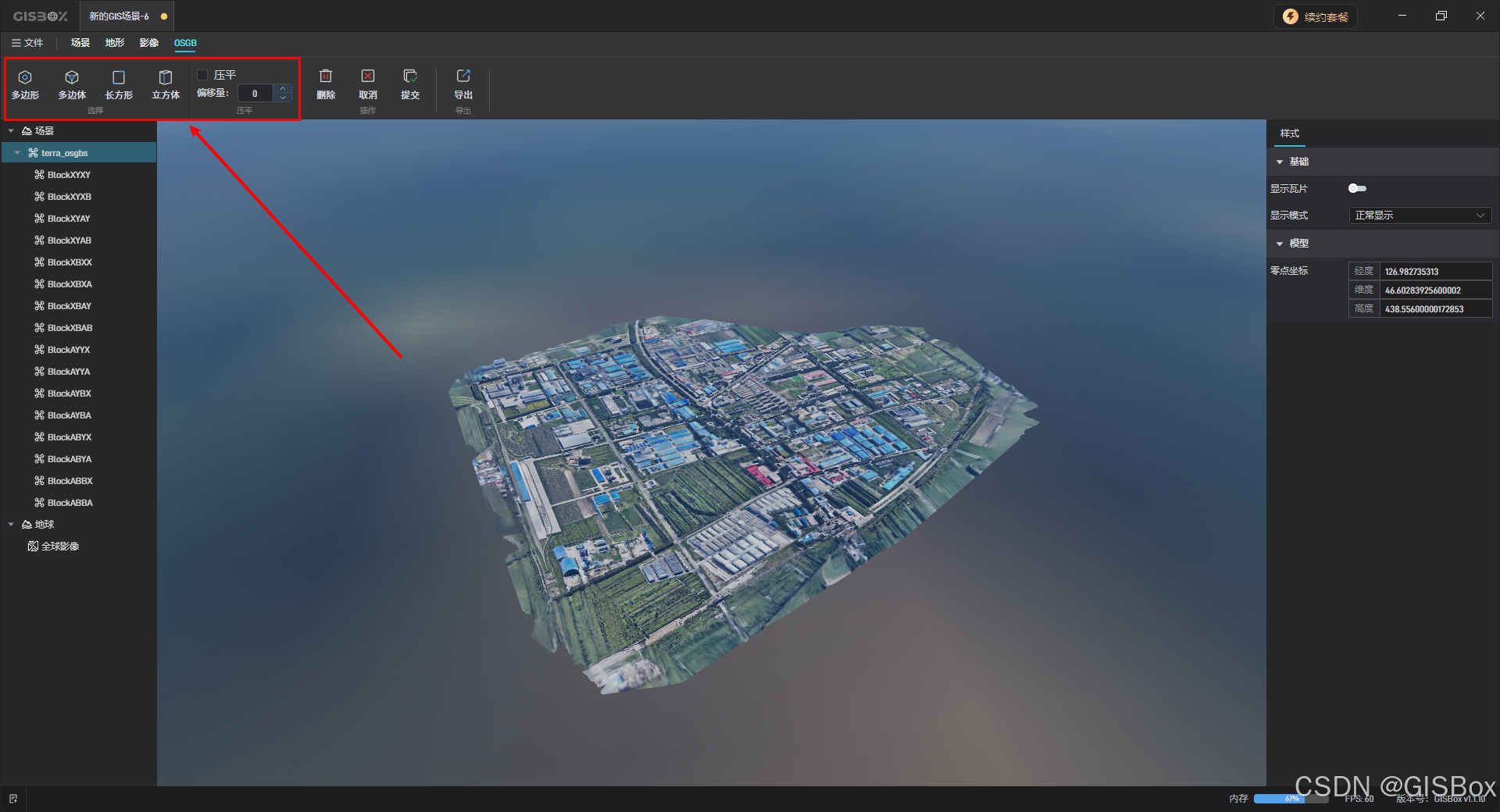Select the 长方形 rectangle tool
The height and width of the screenshot is (812, 1500).
point(119,84)
